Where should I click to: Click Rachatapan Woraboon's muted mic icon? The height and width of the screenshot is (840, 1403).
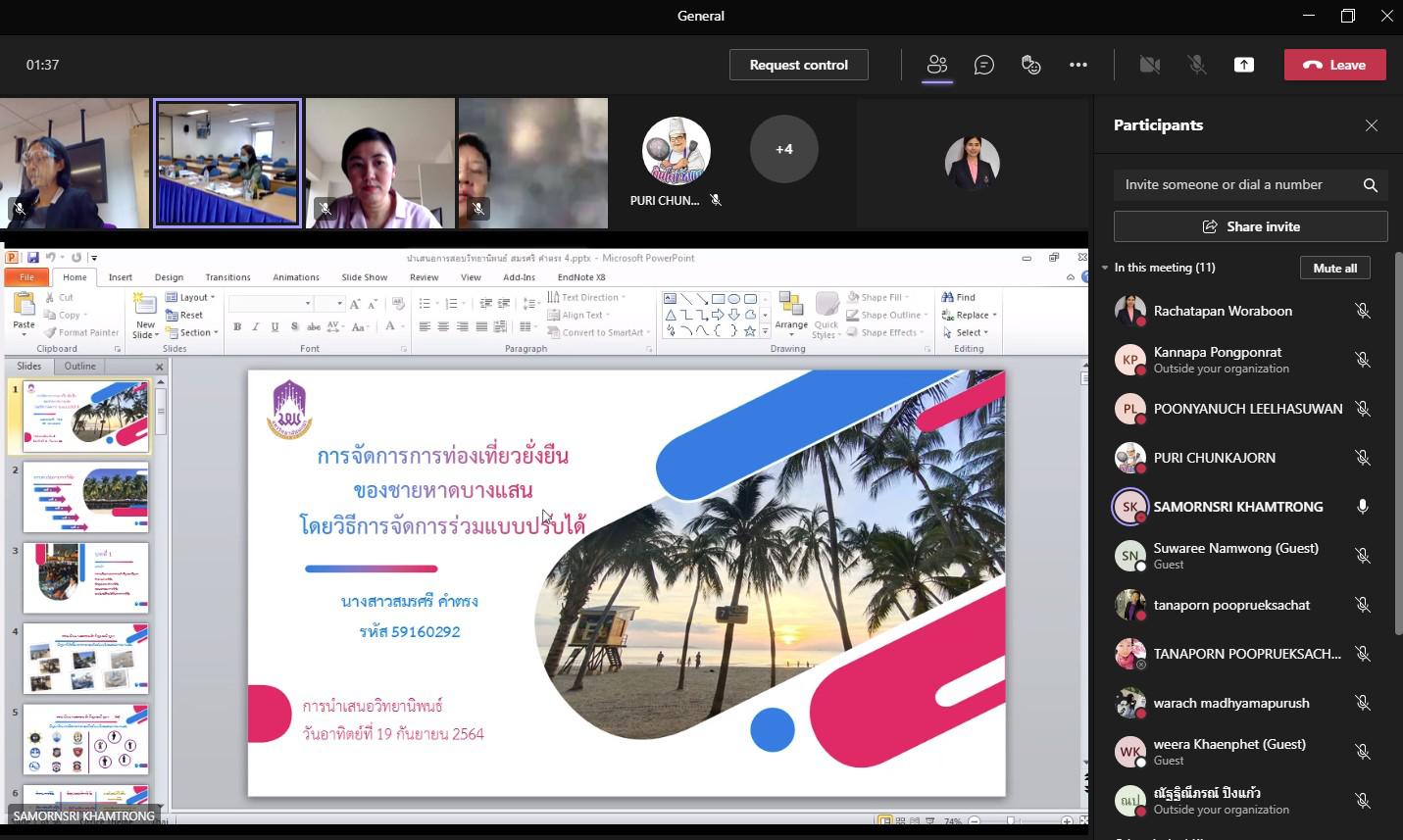click(1362, 311)
